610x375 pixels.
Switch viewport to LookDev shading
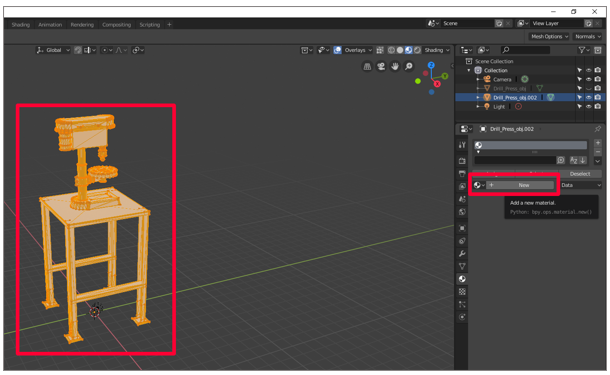tap(408, 50)
